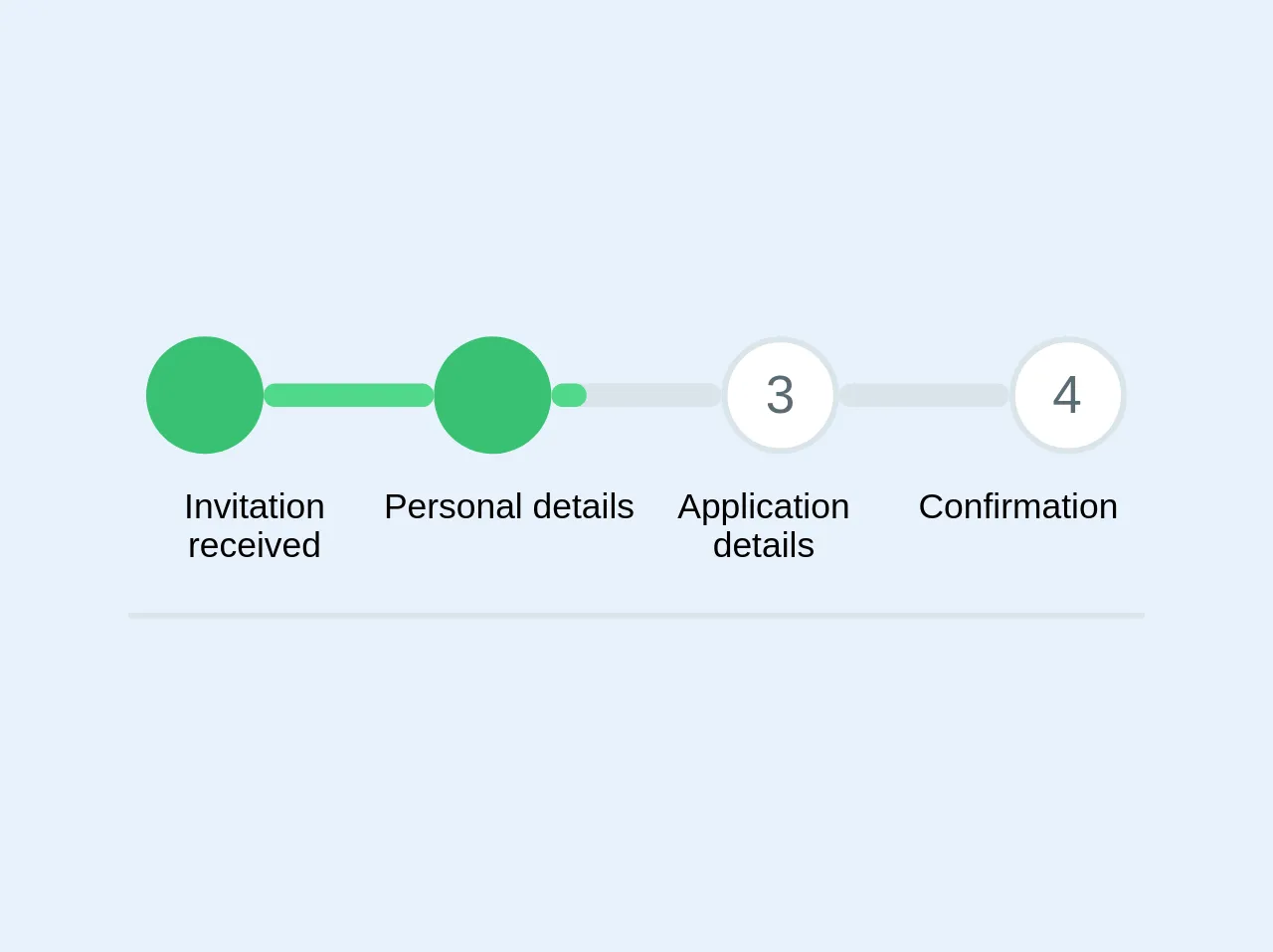Click the "Confirmation" step label
Image resolution: width=1273 pixels, height=952 pixels.
1017,506
